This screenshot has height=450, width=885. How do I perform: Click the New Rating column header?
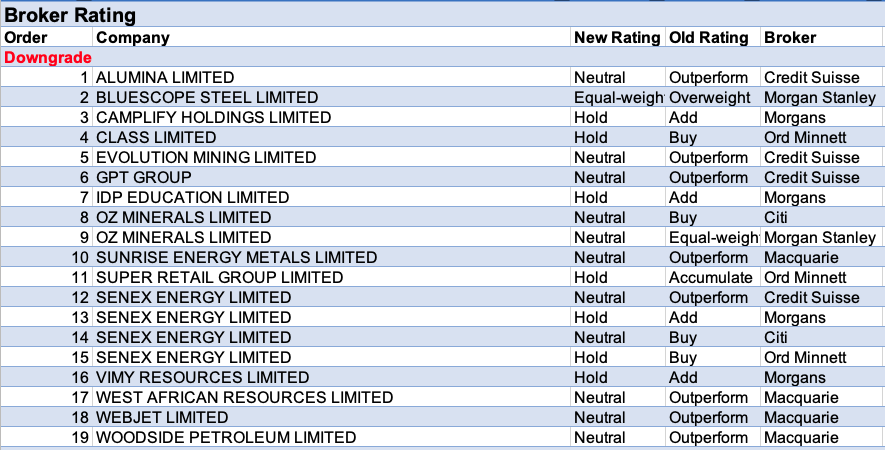(x=617, y=37)
